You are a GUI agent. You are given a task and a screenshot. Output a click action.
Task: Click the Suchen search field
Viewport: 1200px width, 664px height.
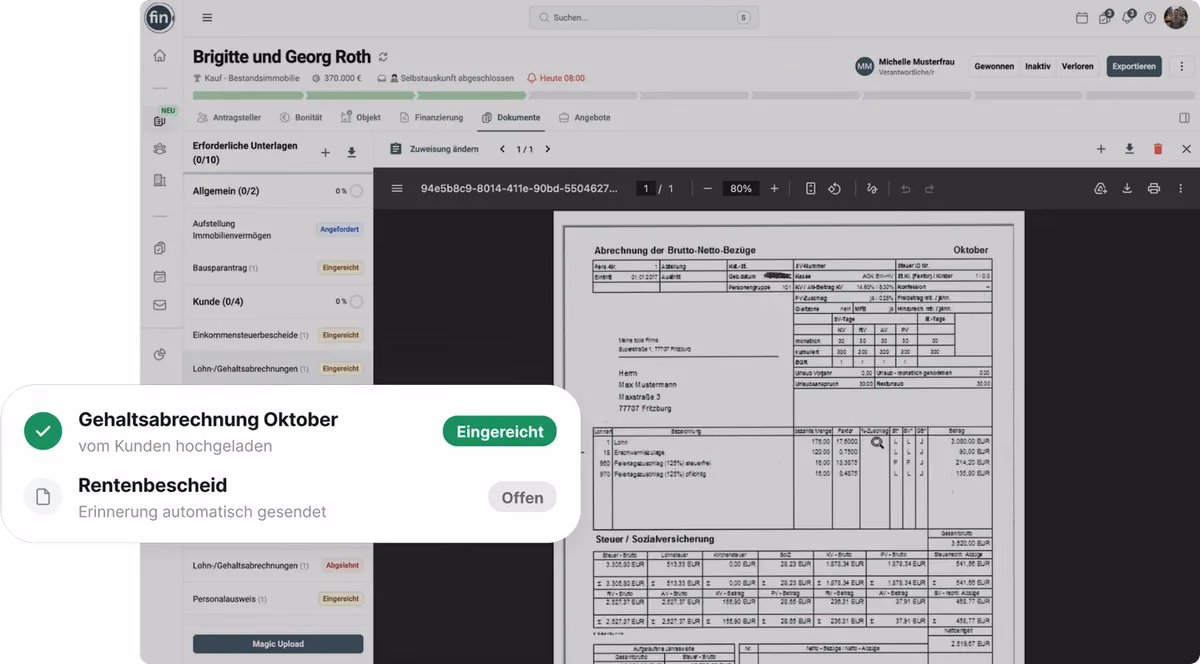(644, 17)
